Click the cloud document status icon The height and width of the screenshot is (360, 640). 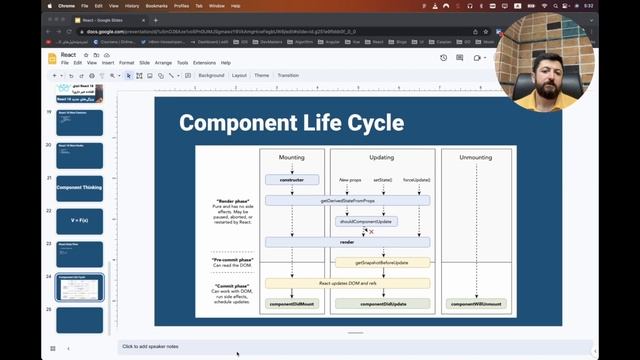107,55
